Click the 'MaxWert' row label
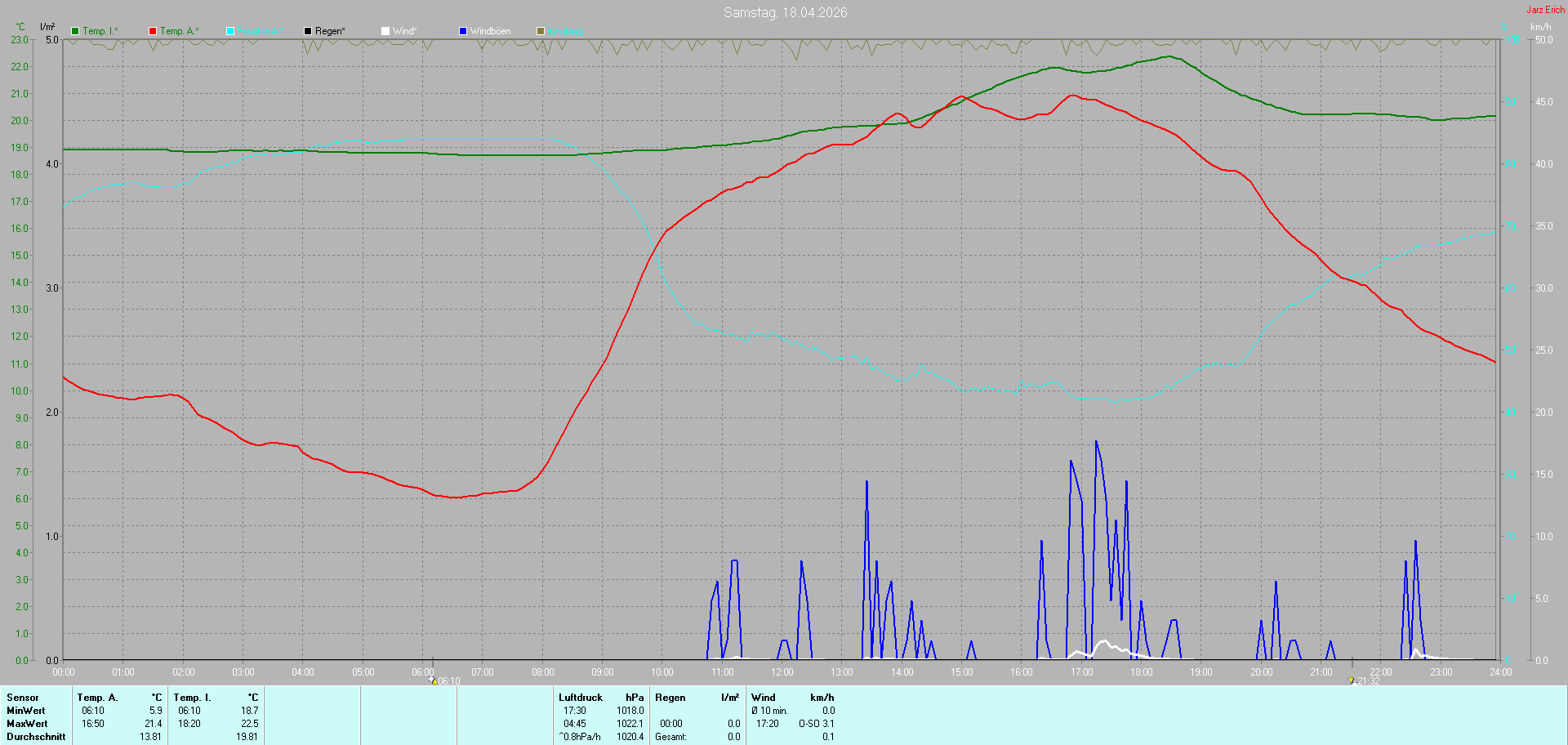This screenshot has height=745, width=1568. [x=27, y=724]
